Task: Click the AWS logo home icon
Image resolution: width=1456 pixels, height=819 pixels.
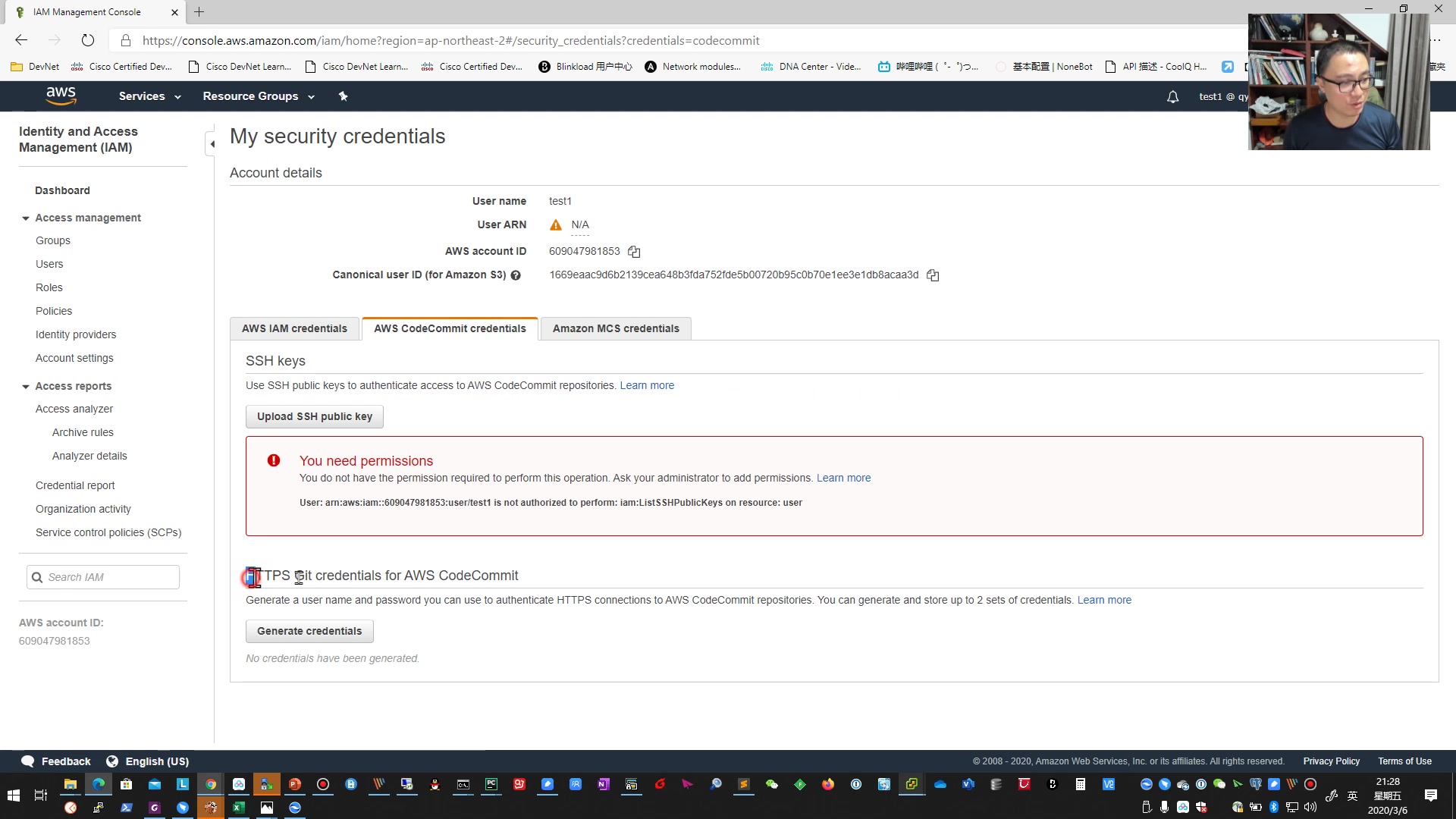Action: tap(61, 96)
